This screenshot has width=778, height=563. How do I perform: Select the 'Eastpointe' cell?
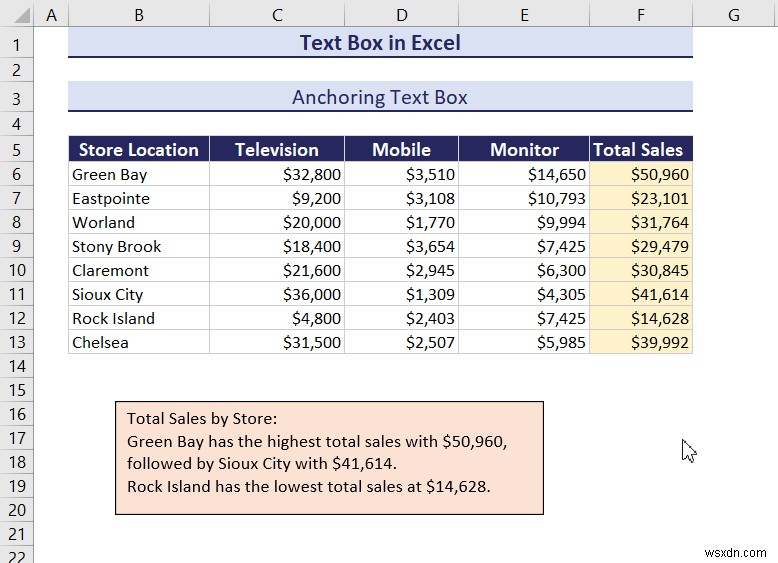[x=139, y=198]
